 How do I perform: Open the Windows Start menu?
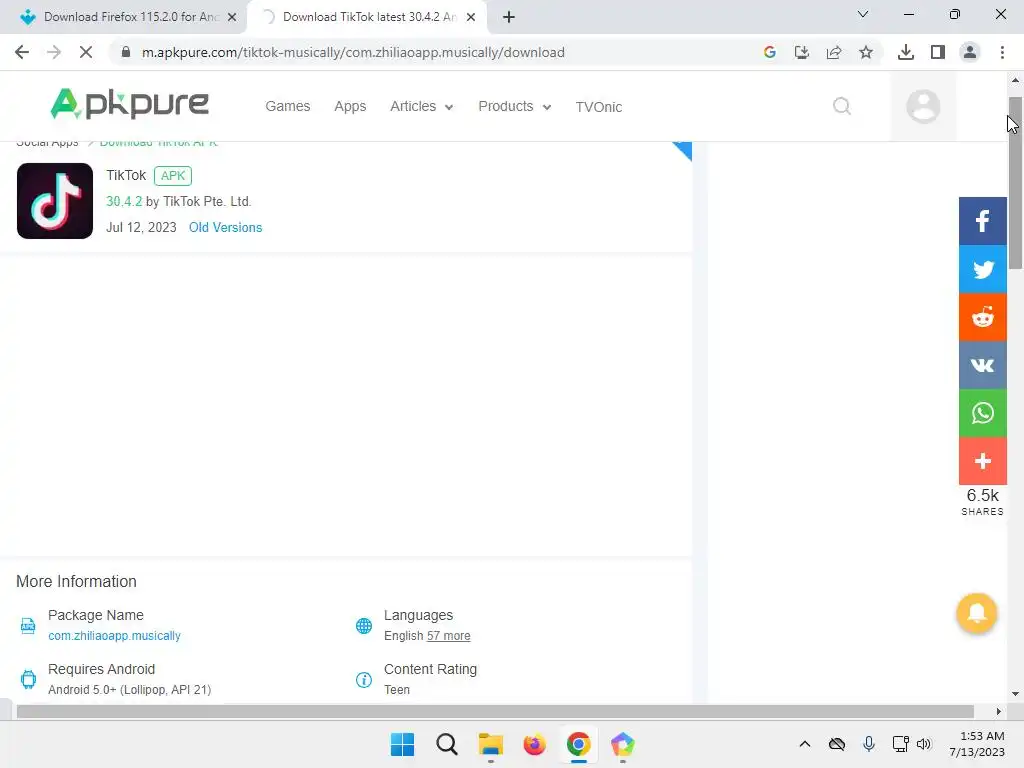click(x=402, y=744)
